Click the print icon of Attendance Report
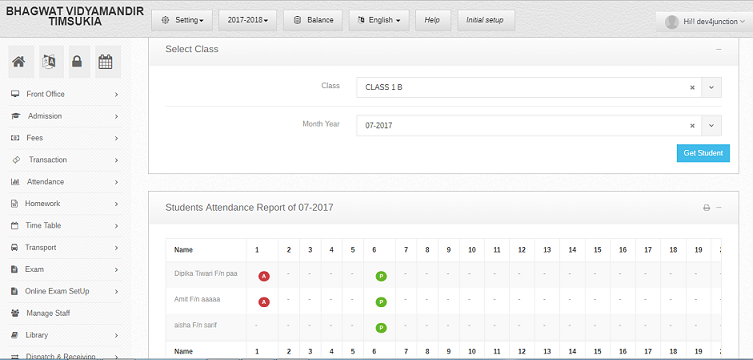 click(x=706, y=208)
